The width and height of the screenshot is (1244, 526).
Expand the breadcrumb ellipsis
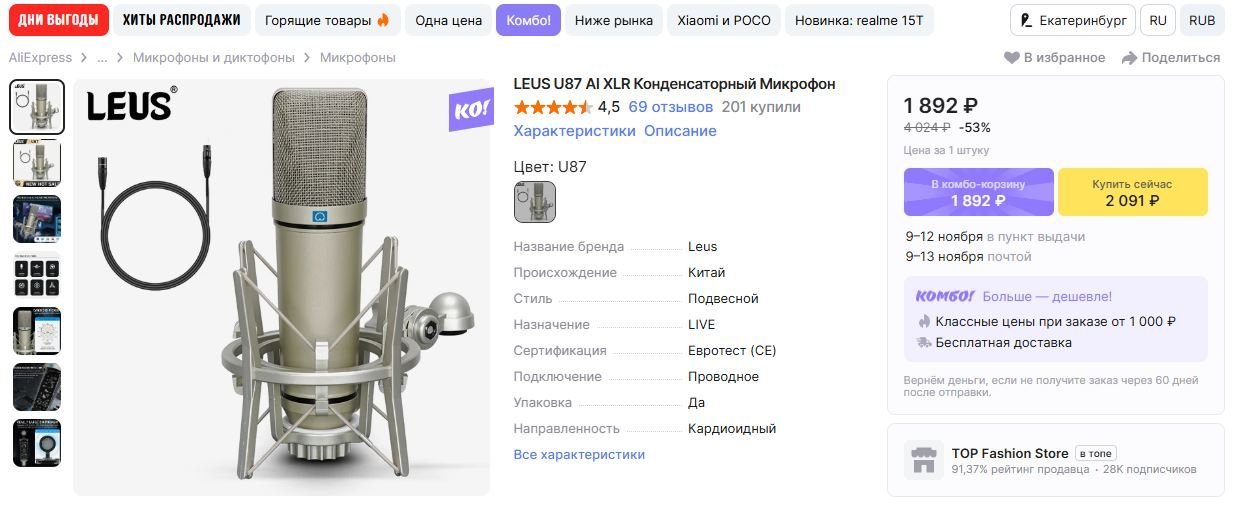[102, 58]
